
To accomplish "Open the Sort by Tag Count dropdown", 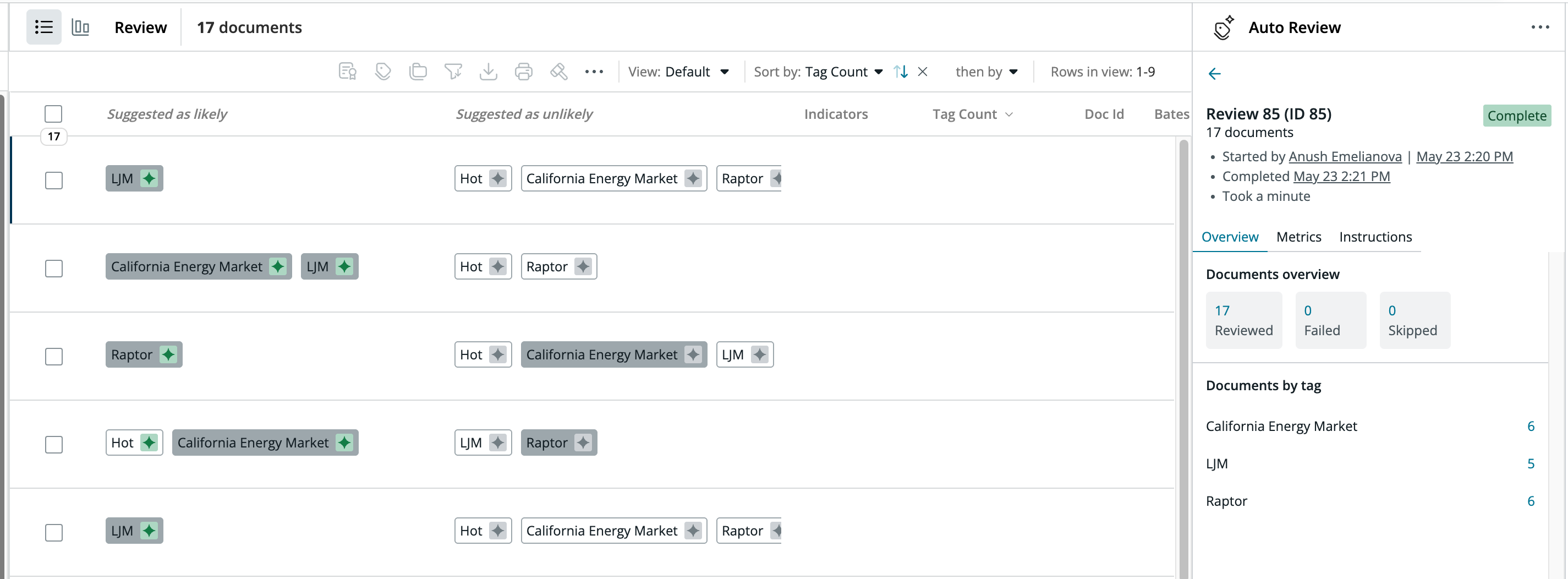I will pyautogui.click(x=819, y=72).
